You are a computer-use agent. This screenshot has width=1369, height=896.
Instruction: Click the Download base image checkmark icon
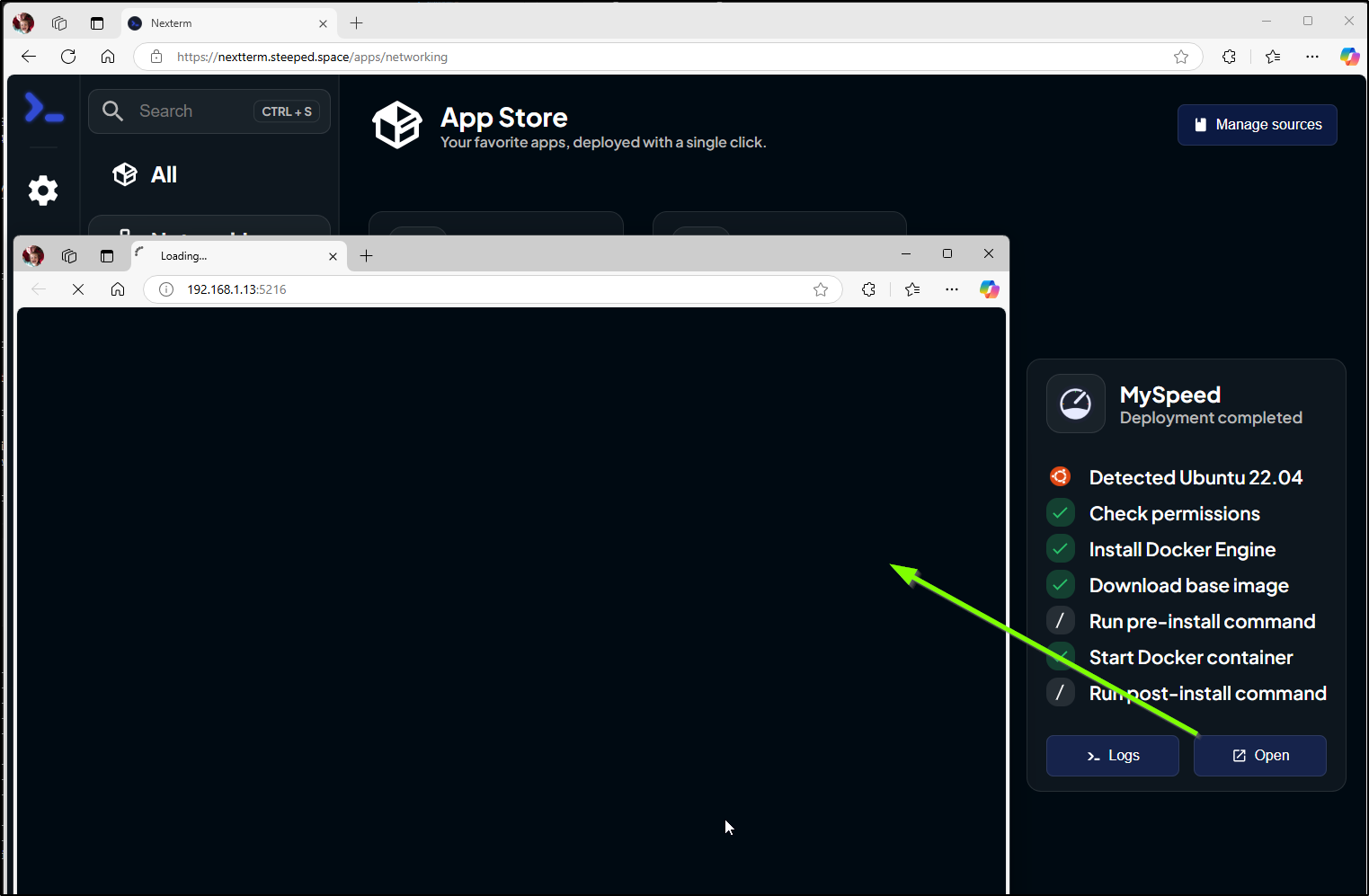click(1061, 585)
